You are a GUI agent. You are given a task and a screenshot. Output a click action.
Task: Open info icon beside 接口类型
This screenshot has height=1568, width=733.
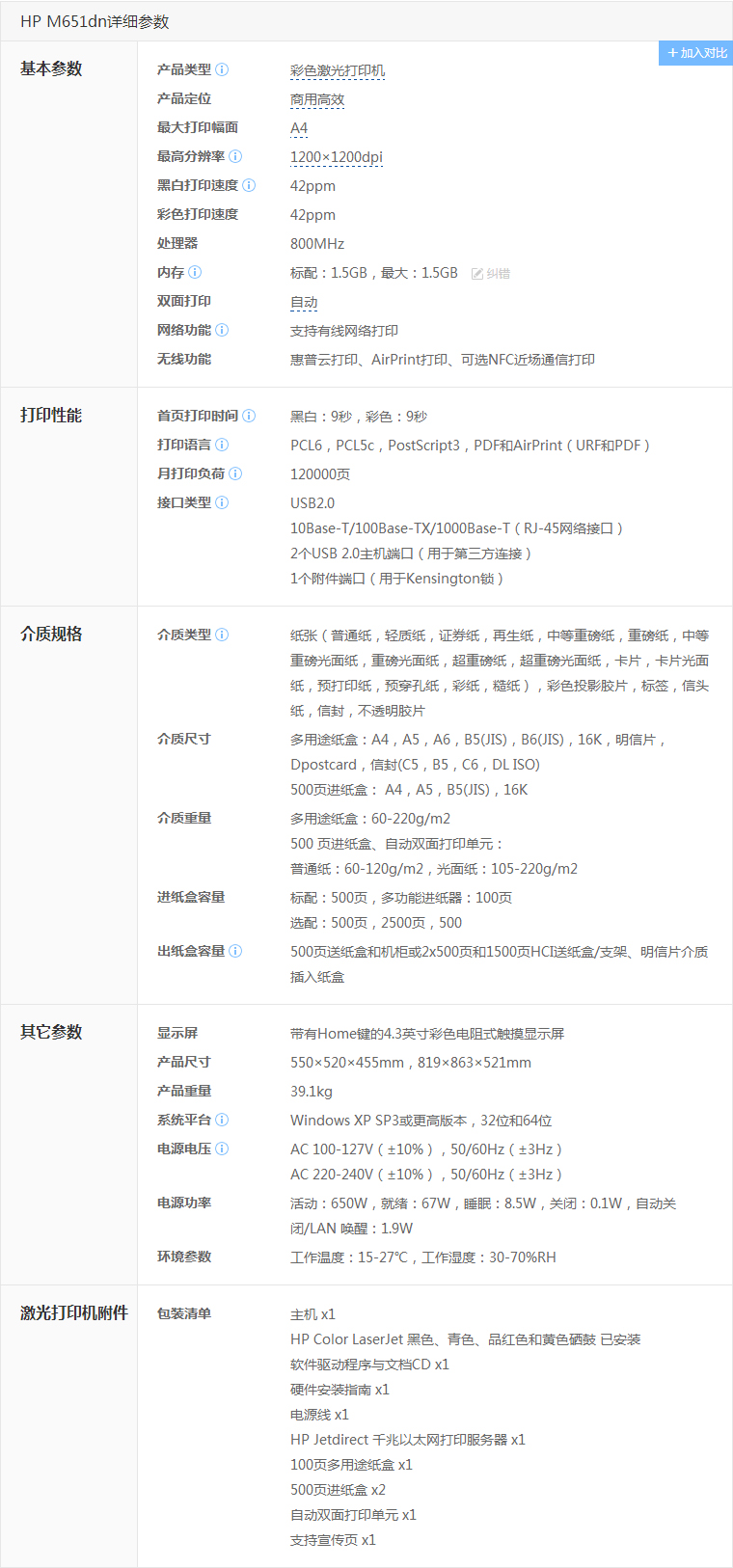[222, 502]
